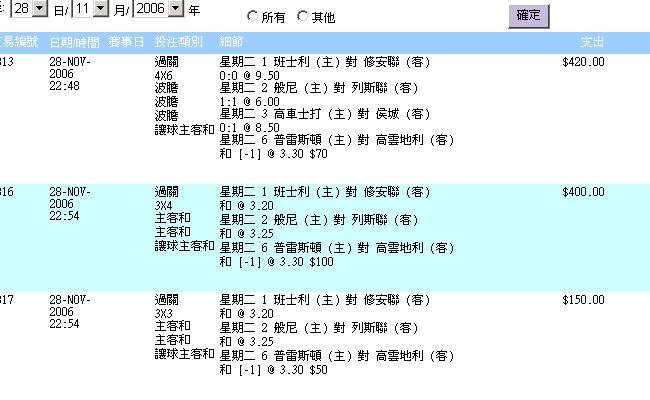Viewport: 650px width, 400px height.
Task: Click the 高車士打 對 侯城 match line
Action: point(325,114)
